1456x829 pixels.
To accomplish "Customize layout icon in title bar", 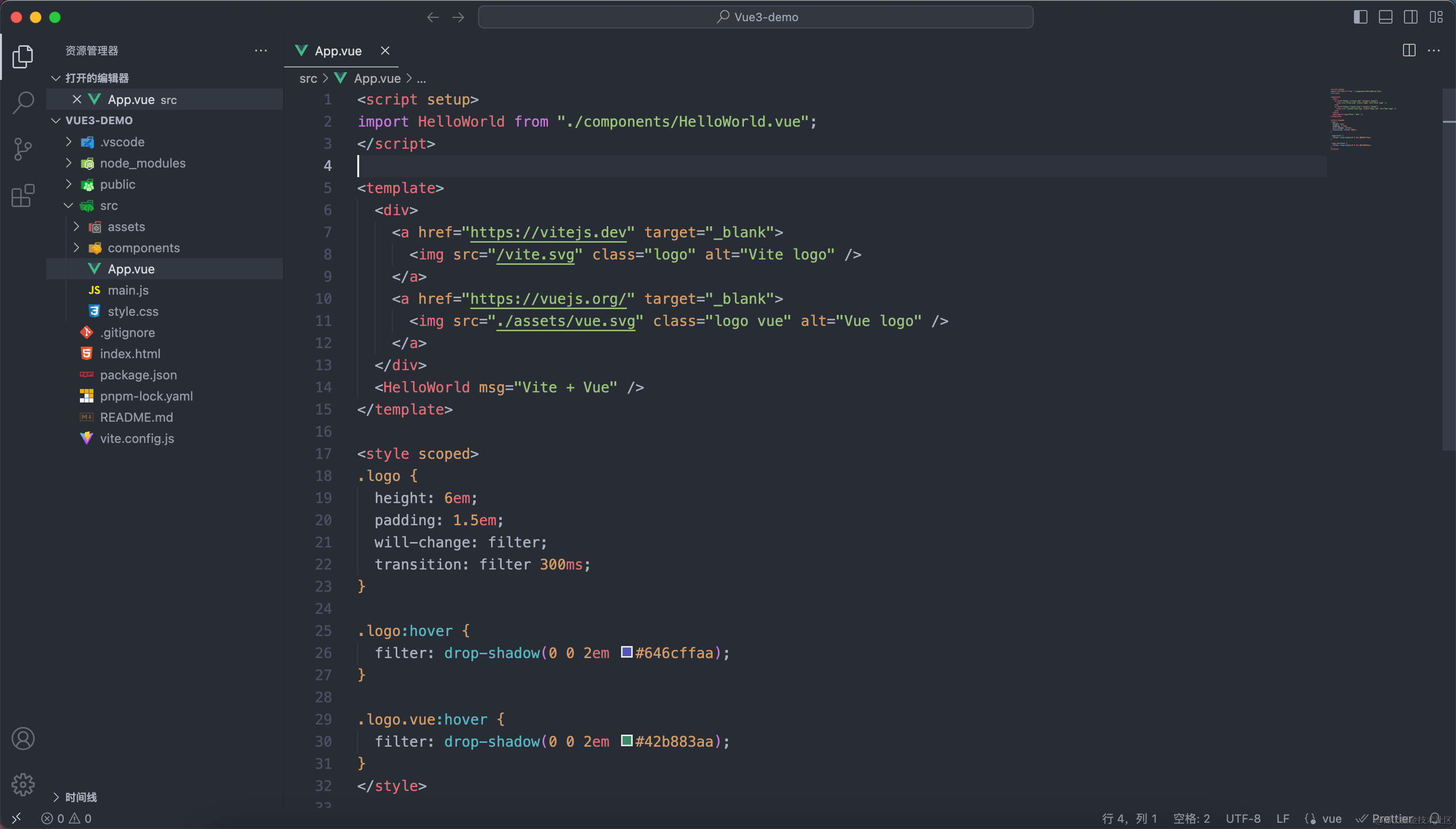I will coord(1436,17).
